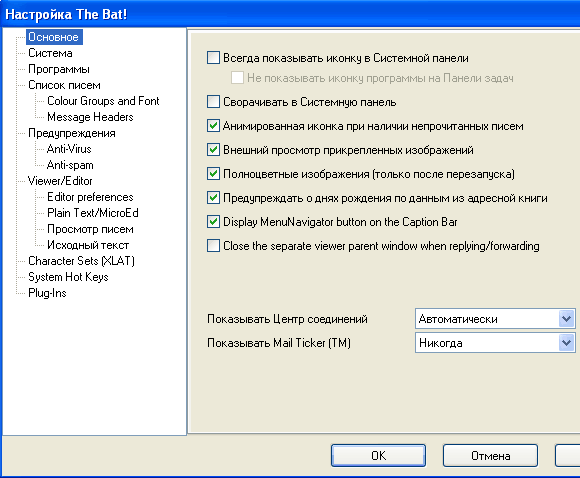The height and width of the screenshot is (478, 580).
Task: Enable always show icon in System tray checkbox
Action: point(213,58)
